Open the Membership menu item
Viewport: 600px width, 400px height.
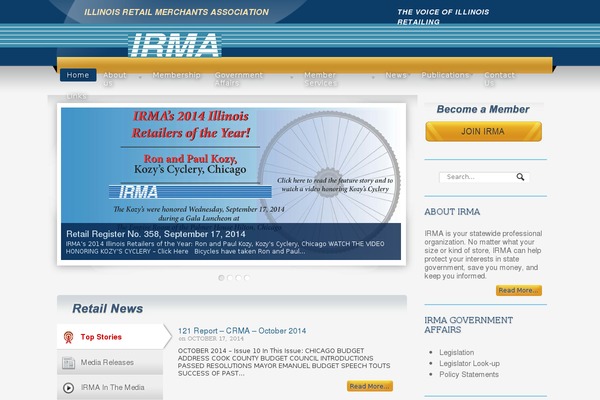click(x=176, y=75)
